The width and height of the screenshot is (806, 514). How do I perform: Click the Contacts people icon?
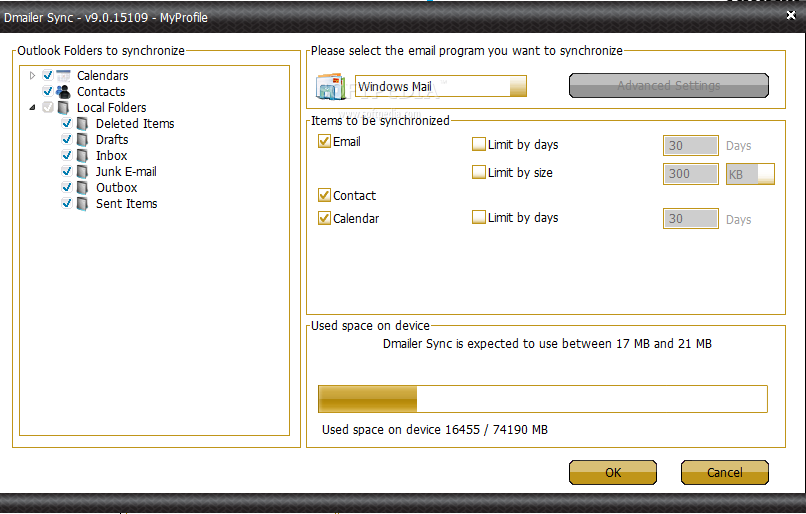(x=63, y=91)
